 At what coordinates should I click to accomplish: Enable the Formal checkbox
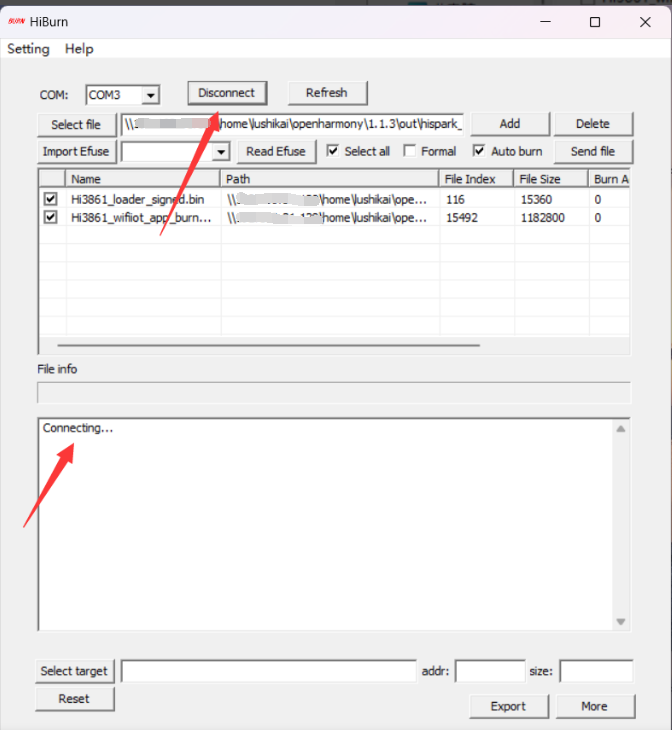pyautogui.click(x=410, y=151)
